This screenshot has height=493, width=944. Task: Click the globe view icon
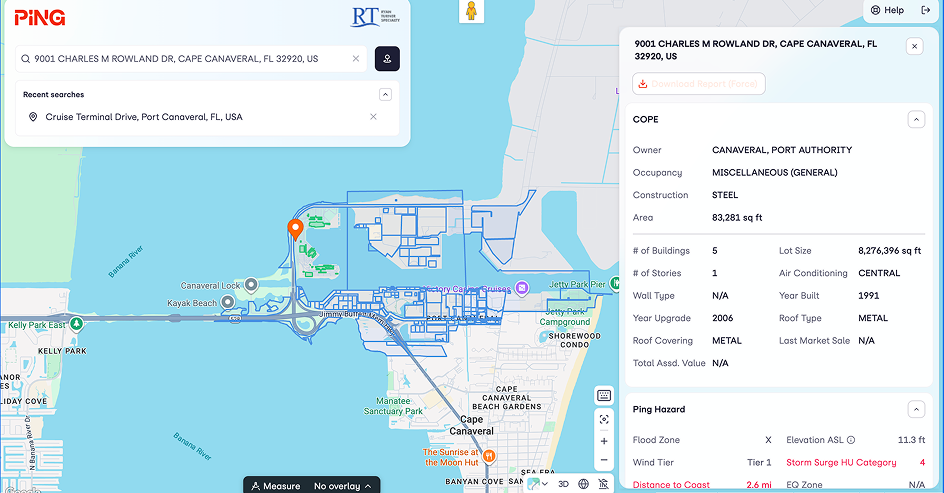(583, 484)
